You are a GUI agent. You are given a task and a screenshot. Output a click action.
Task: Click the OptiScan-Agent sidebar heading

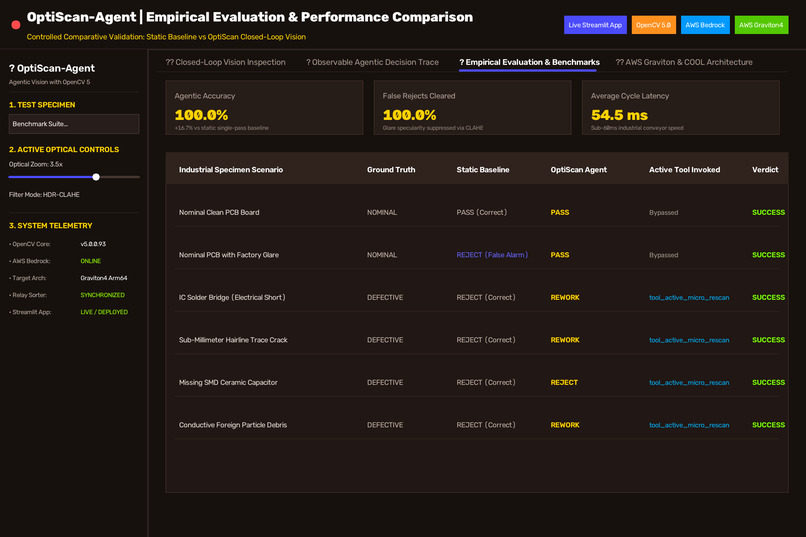pos(52,68)
